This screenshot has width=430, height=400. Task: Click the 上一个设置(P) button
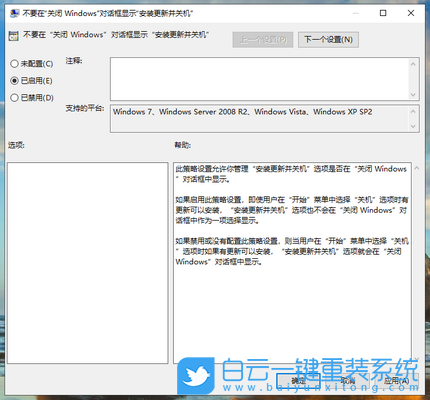click(x=263, y=40)
